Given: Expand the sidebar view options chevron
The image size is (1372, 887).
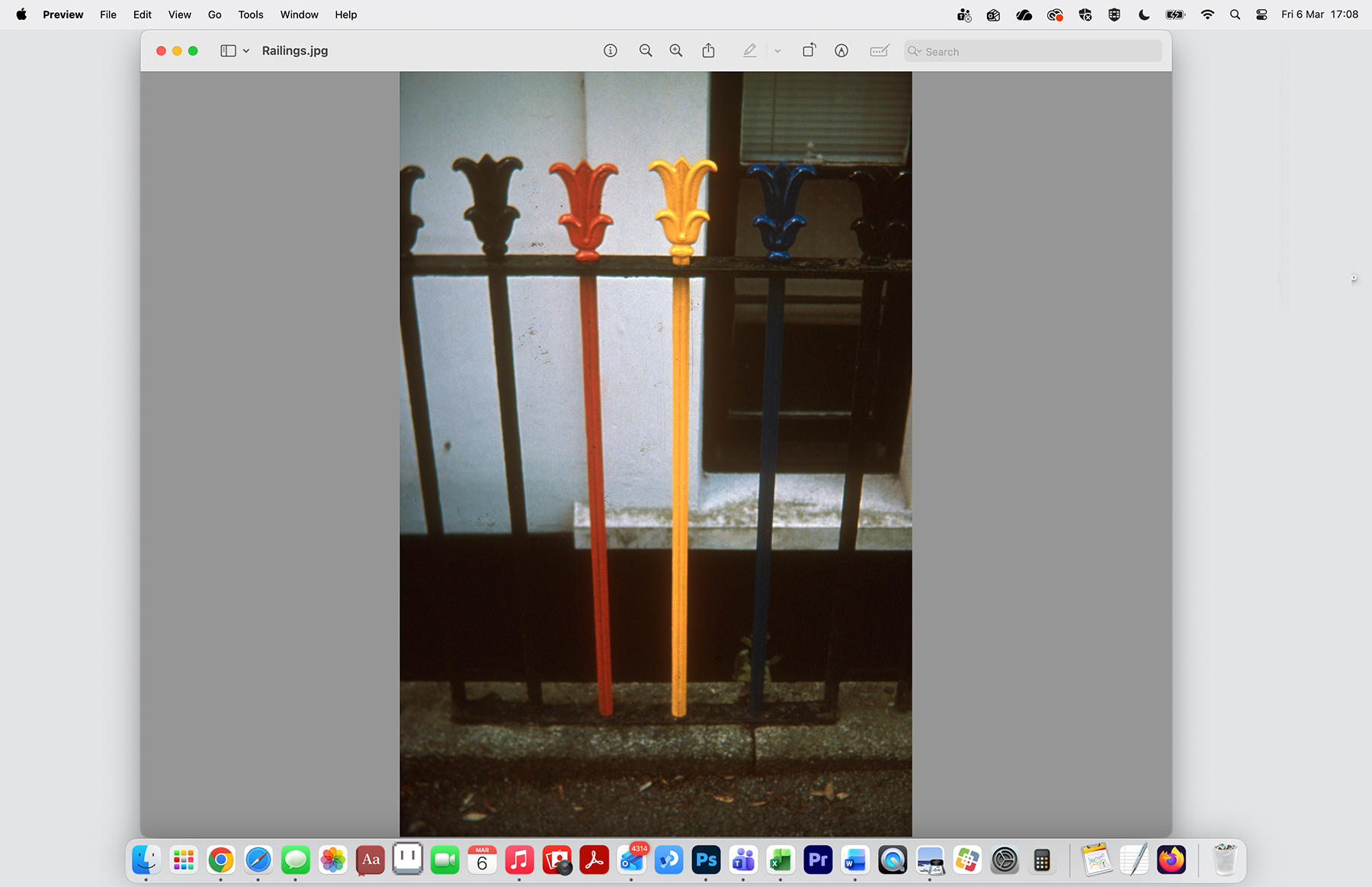Looking at the screenshot, I should click(x=245, y=50).
